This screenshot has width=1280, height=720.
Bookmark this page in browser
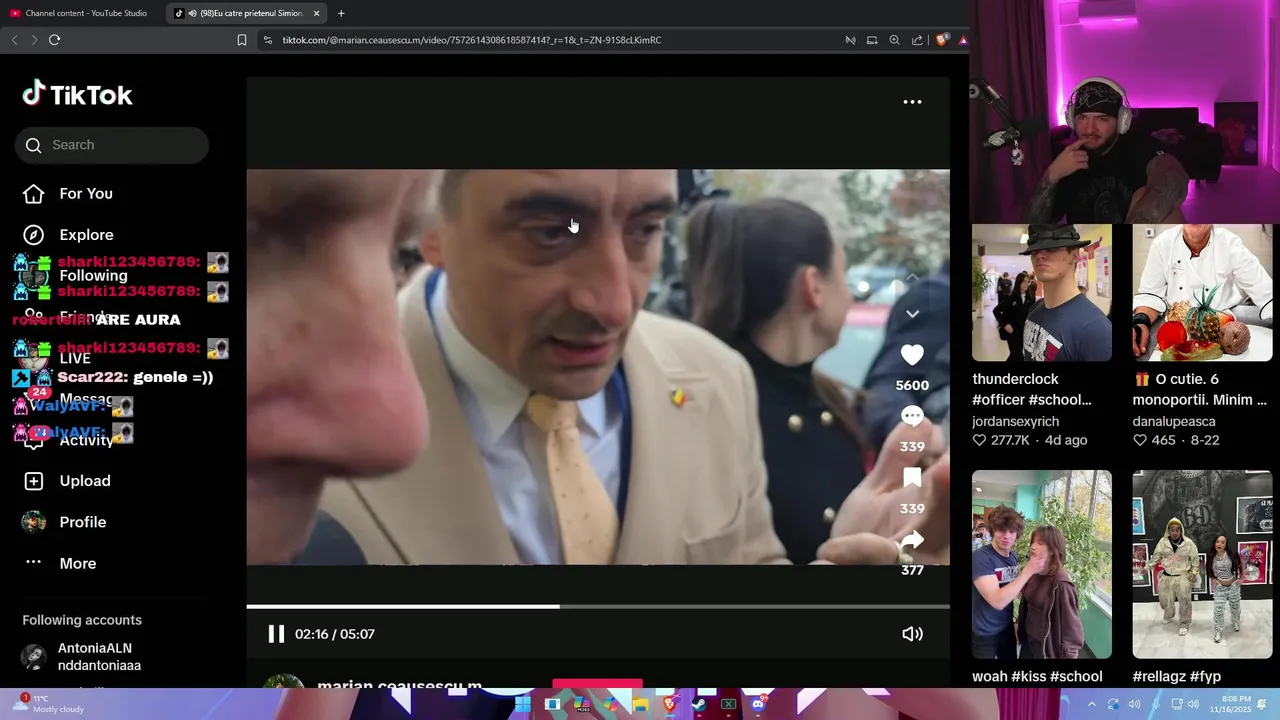tap(241, 40)
